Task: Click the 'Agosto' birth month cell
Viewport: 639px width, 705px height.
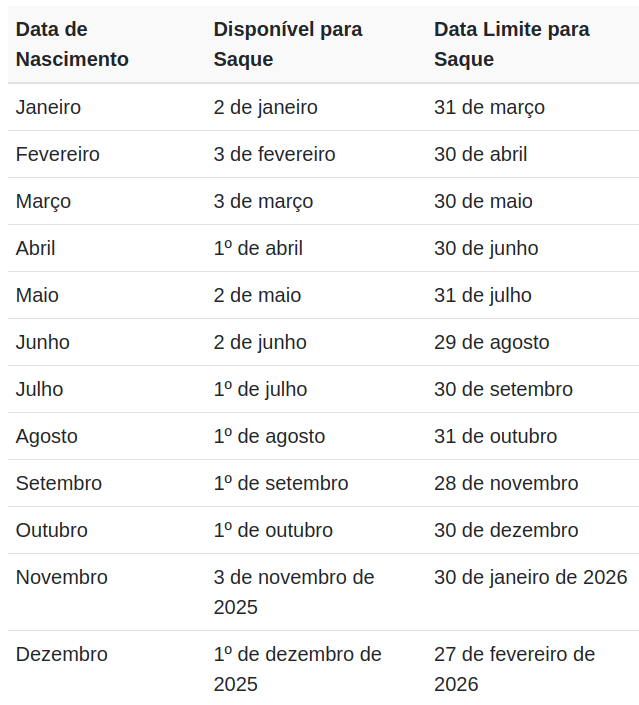Action: tap(46, 436)
